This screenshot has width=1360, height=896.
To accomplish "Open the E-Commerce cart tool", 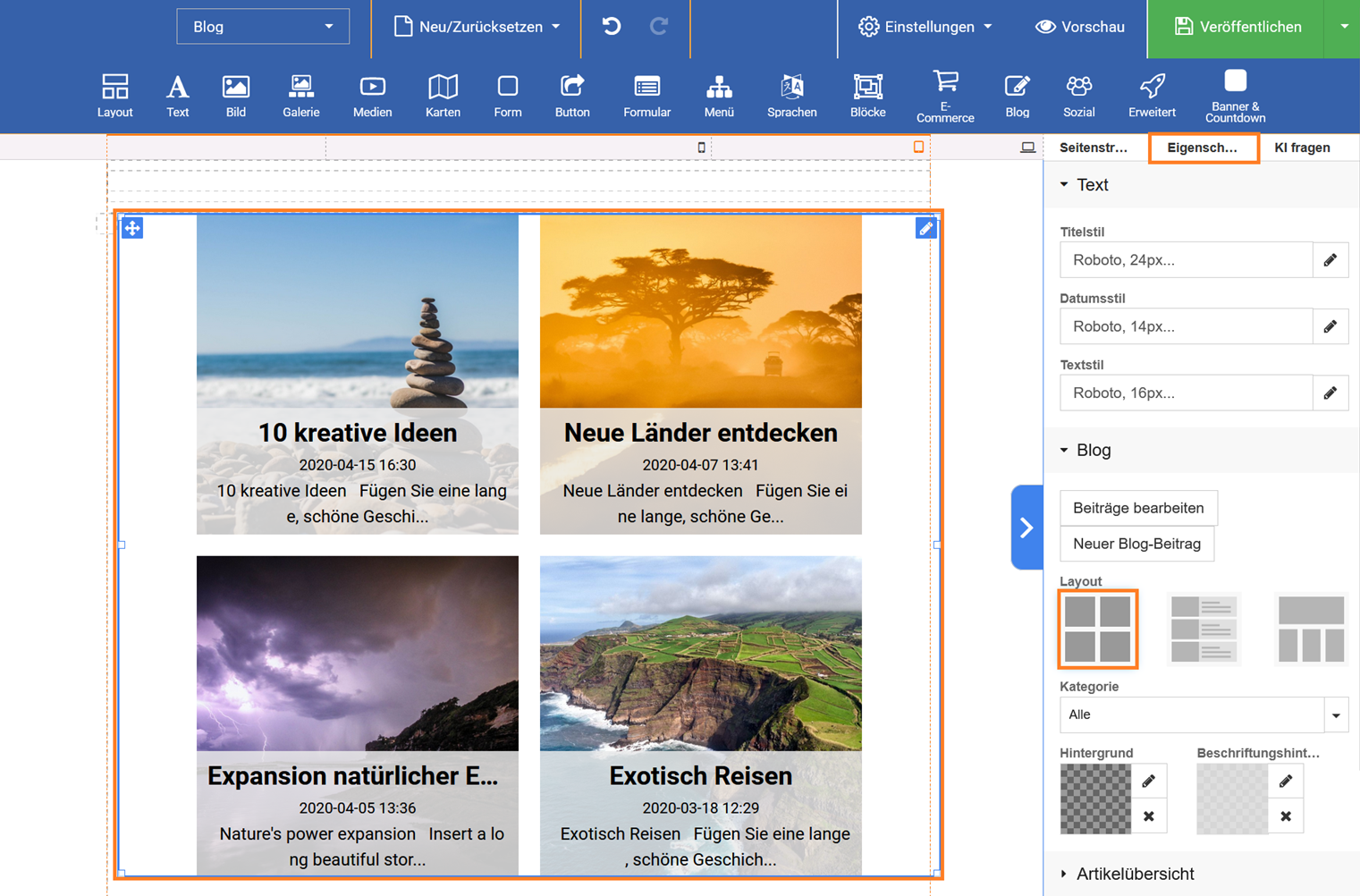I will 945,96.
